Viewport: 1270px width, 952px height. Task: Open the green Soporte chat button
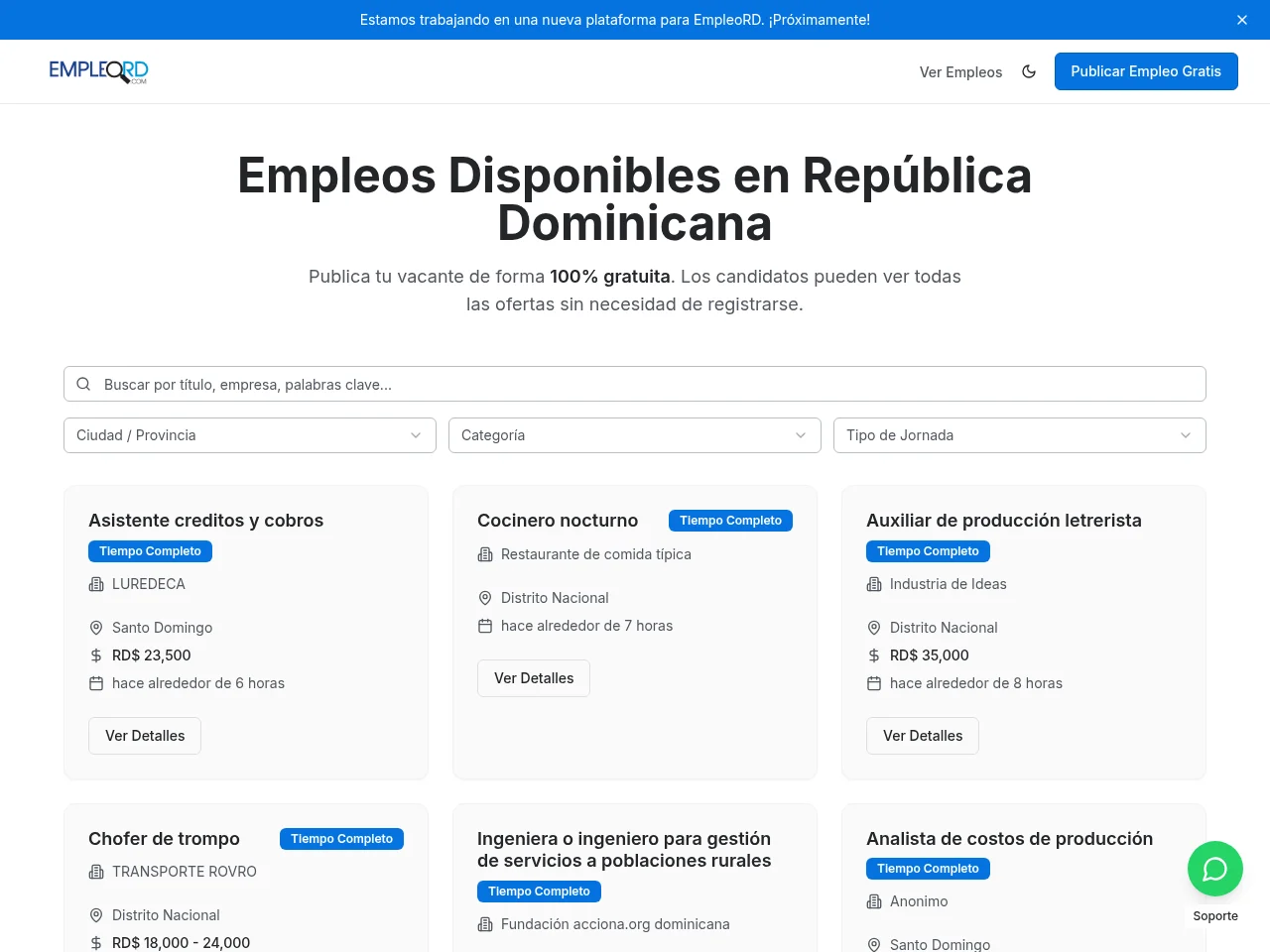tap(1215, 869)
